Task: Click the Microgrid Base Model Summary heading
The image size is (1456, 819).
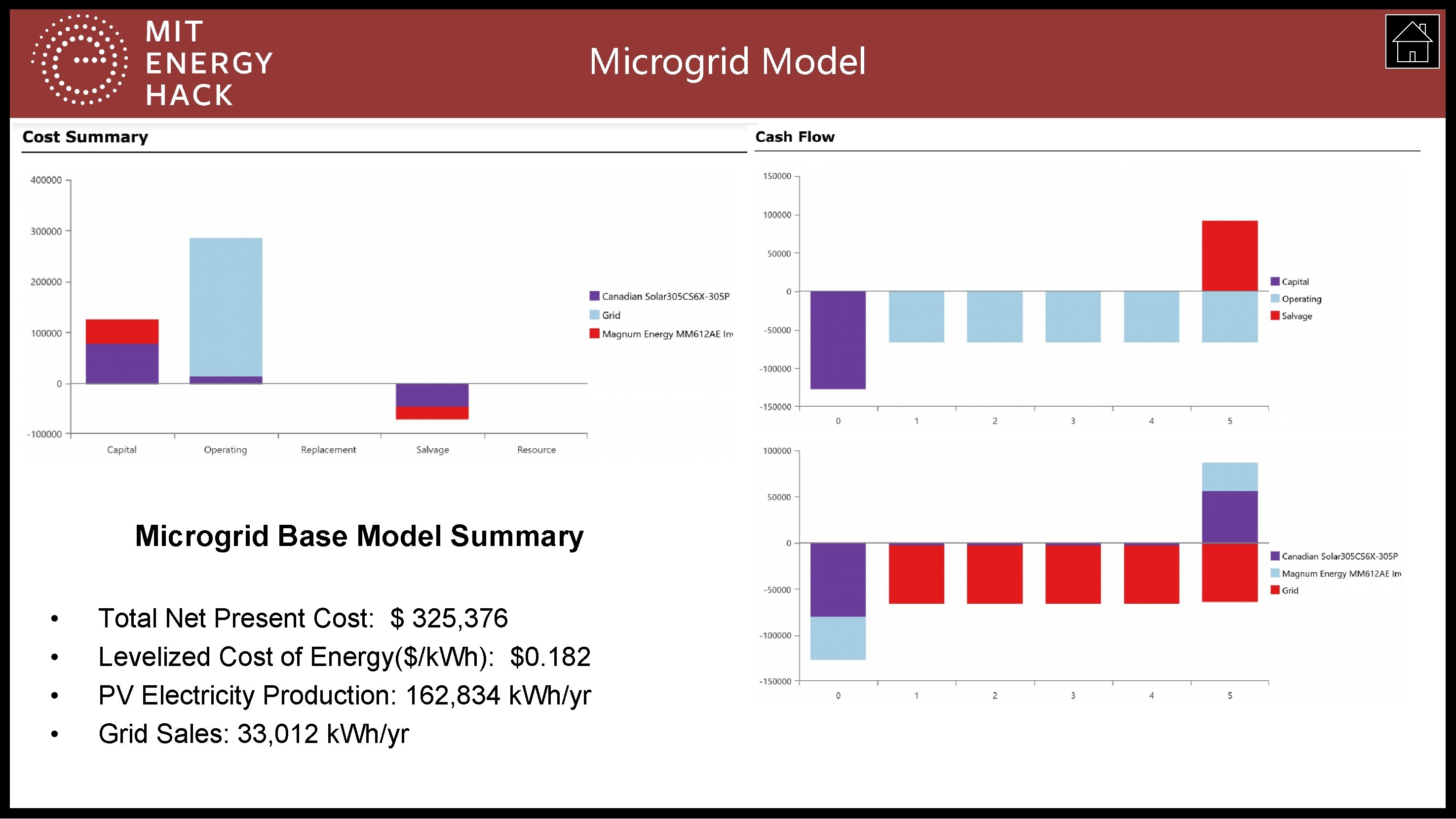Action: tap(359, 535)
